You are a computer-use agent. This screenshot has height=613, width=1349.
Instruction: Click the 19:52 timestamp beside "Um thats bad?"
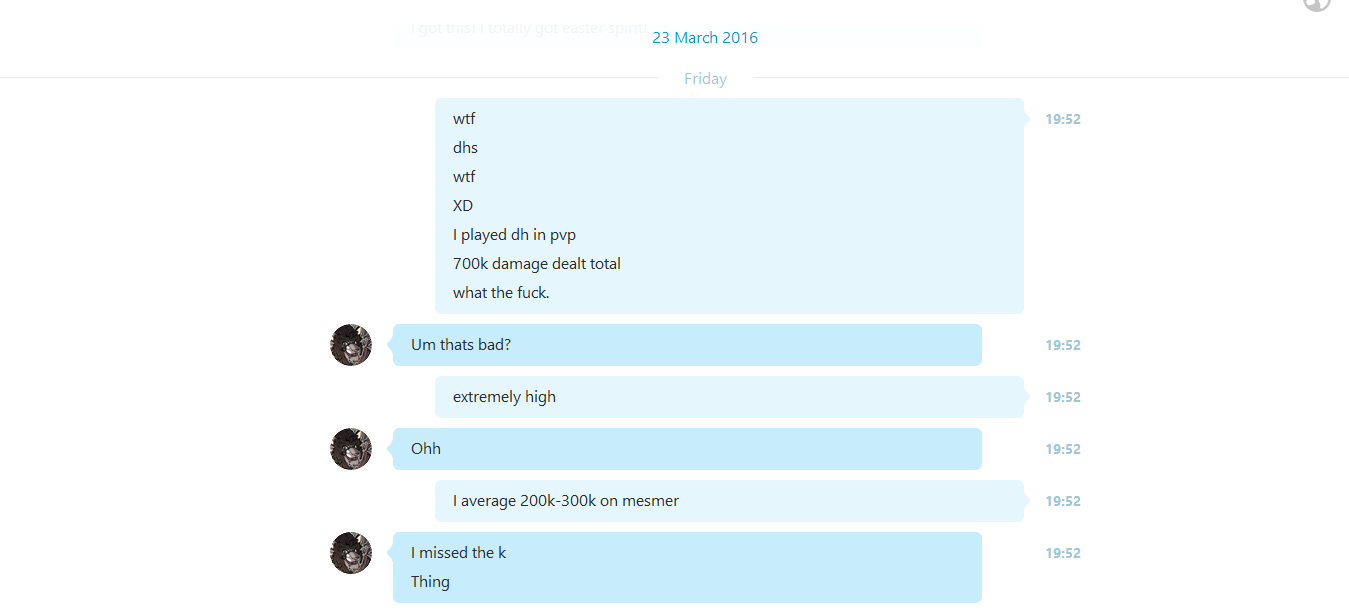click(1063, 345)
